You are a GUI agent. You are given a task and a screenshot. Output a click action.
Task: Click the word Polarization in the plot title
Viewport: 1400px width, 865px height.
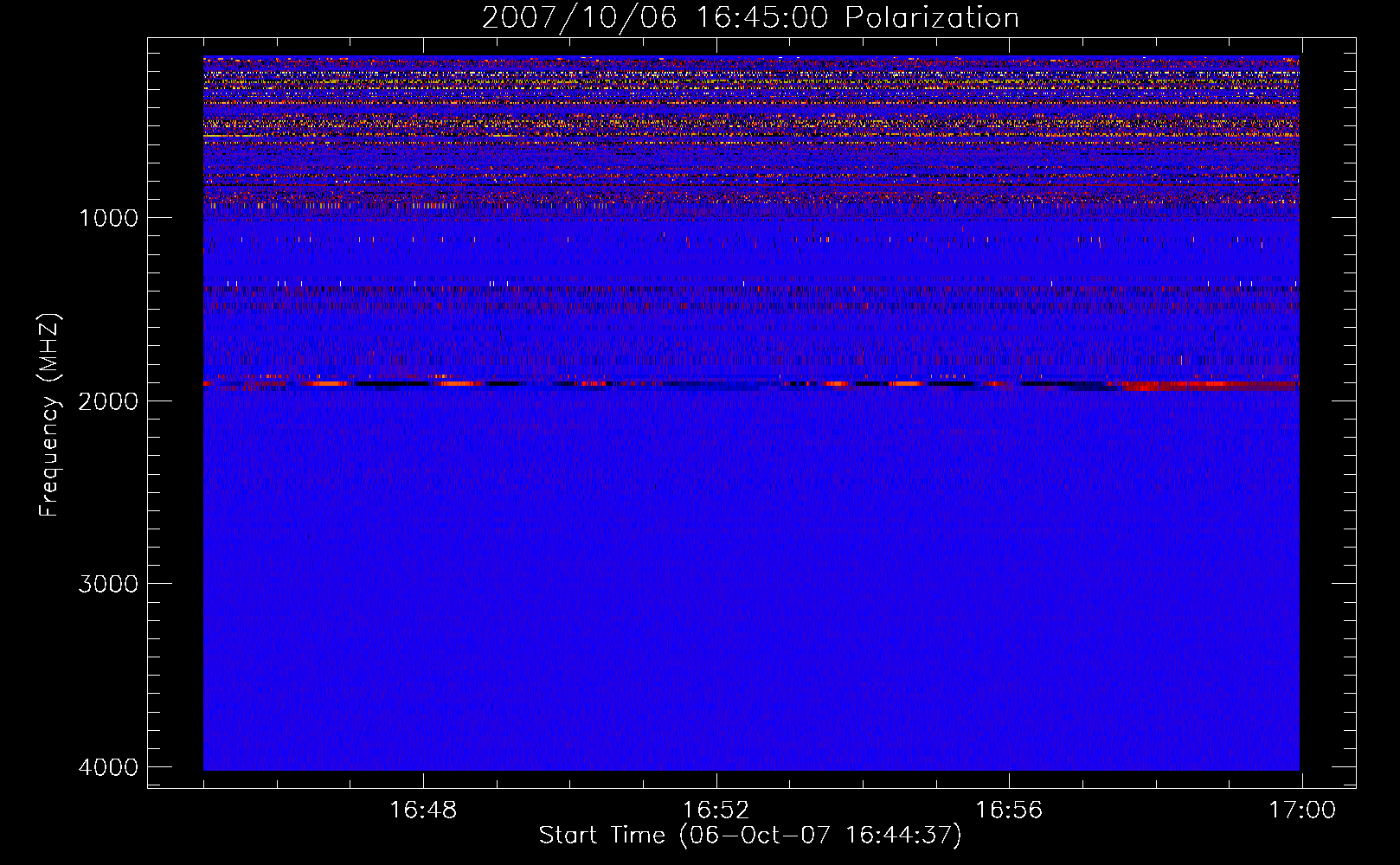tap(932, 18)
